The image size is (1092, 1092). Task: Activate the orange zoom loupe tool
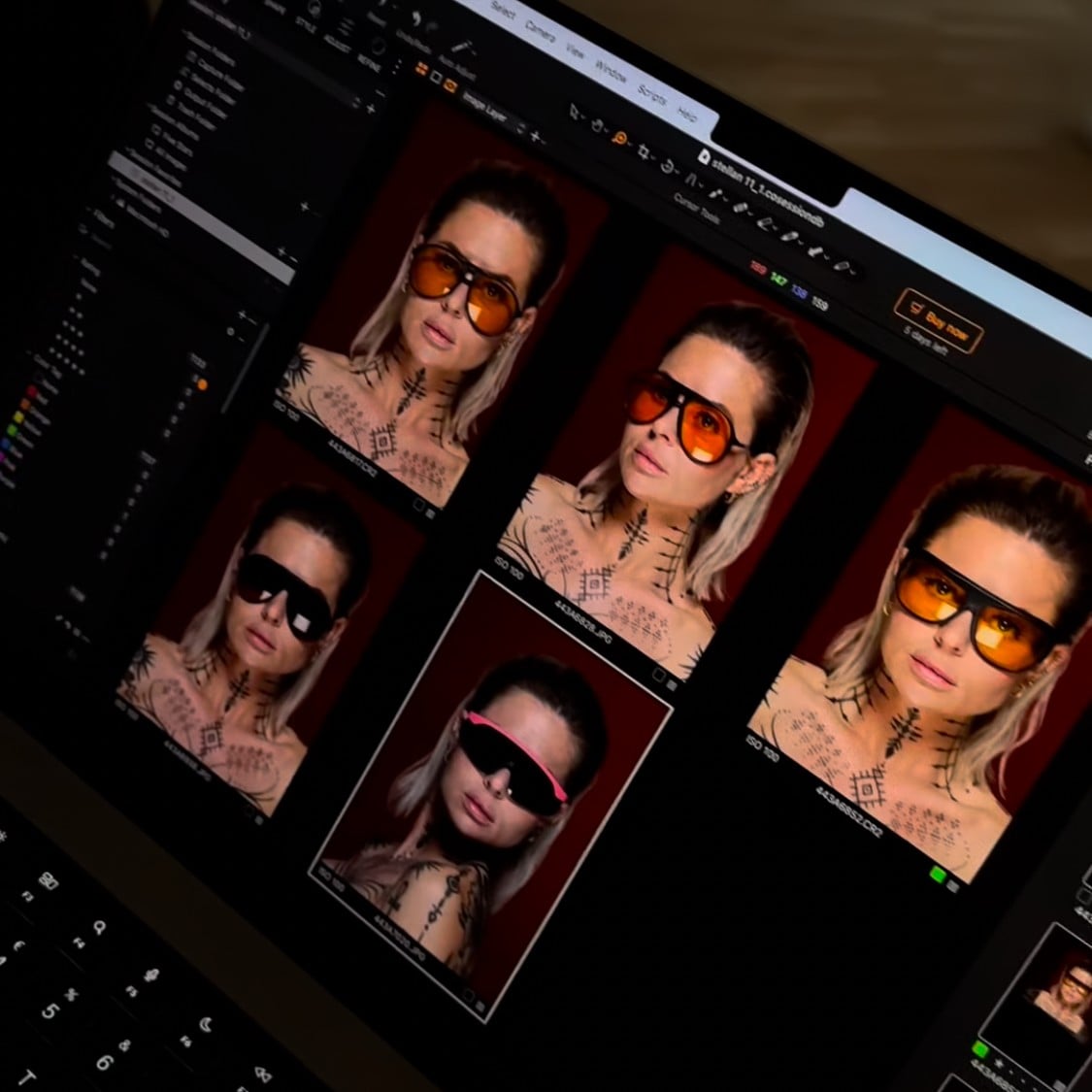click(620, 138)
